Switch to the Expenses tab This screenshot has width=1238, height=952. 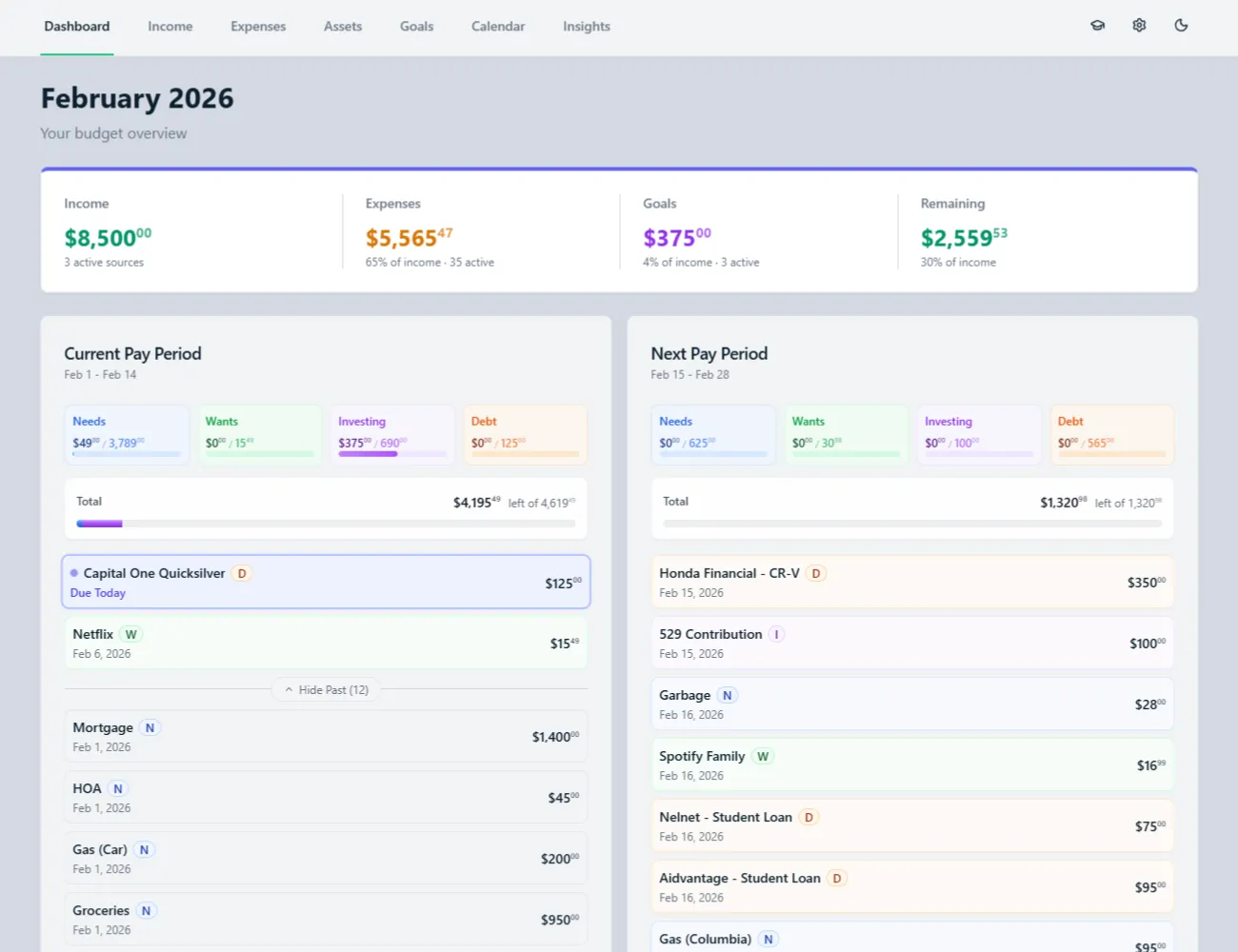[258, 26]
